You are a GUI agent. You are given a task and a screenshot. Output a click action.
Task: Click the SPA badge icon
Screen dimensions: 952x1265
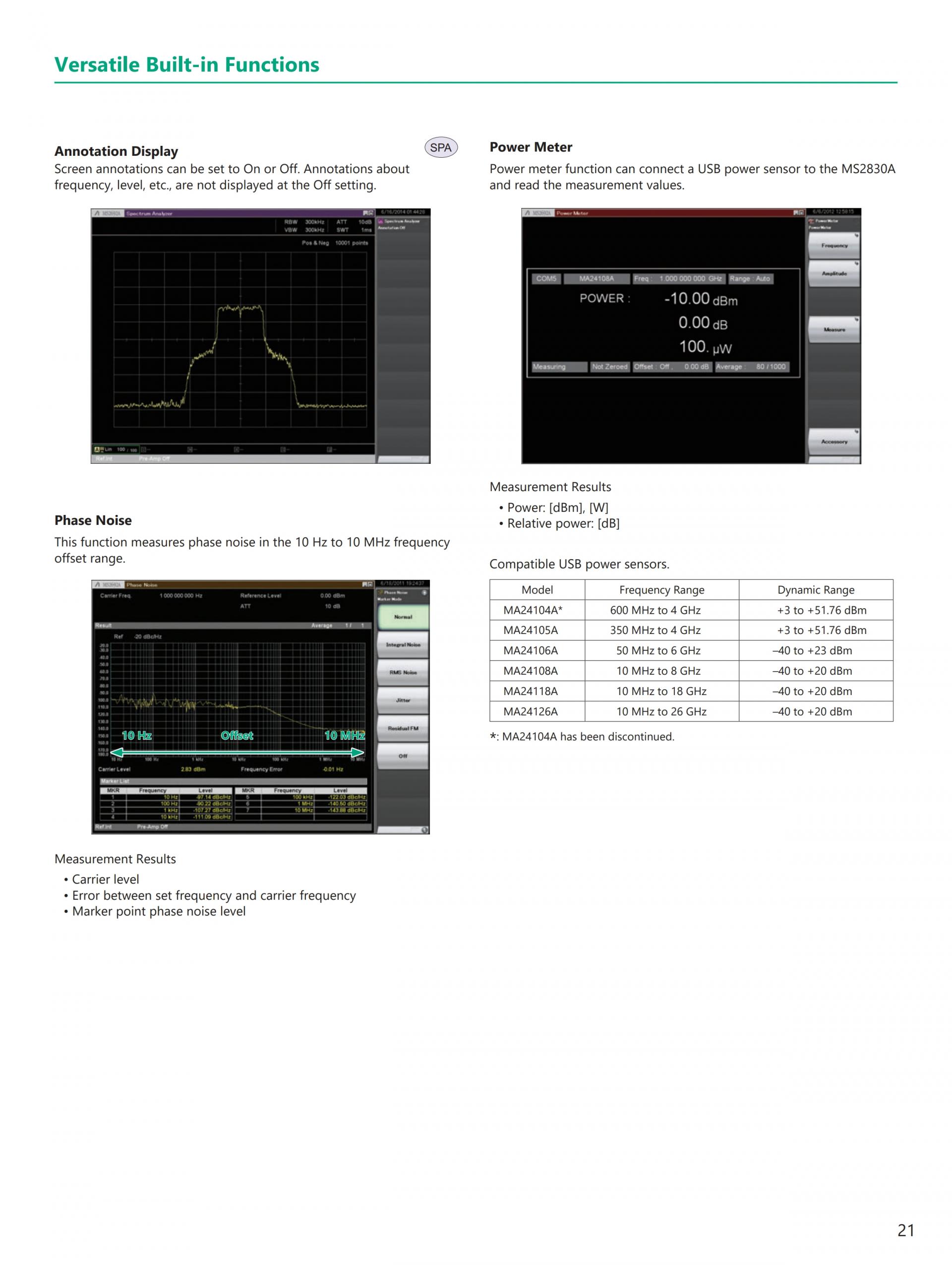tap(441, 147)
